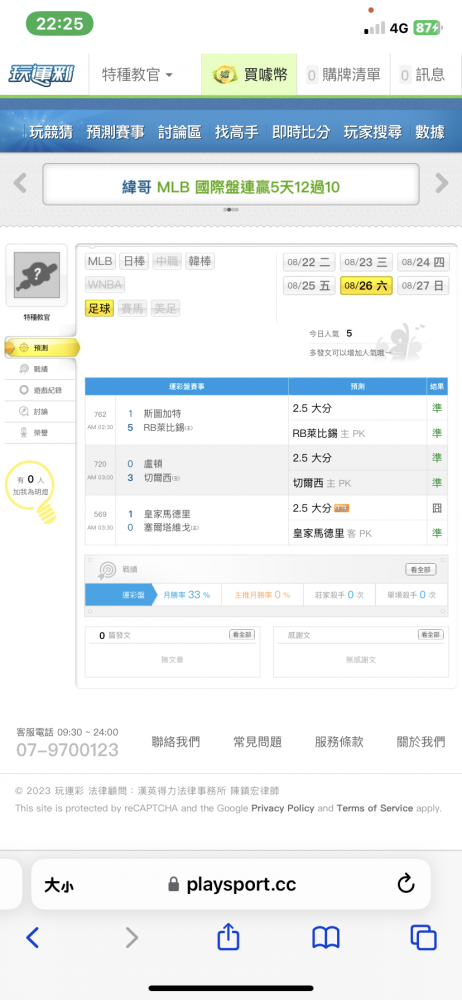Click 月勝率 33 % stat
Screen dimensions: 462x1000
click(x=186, y=594)
